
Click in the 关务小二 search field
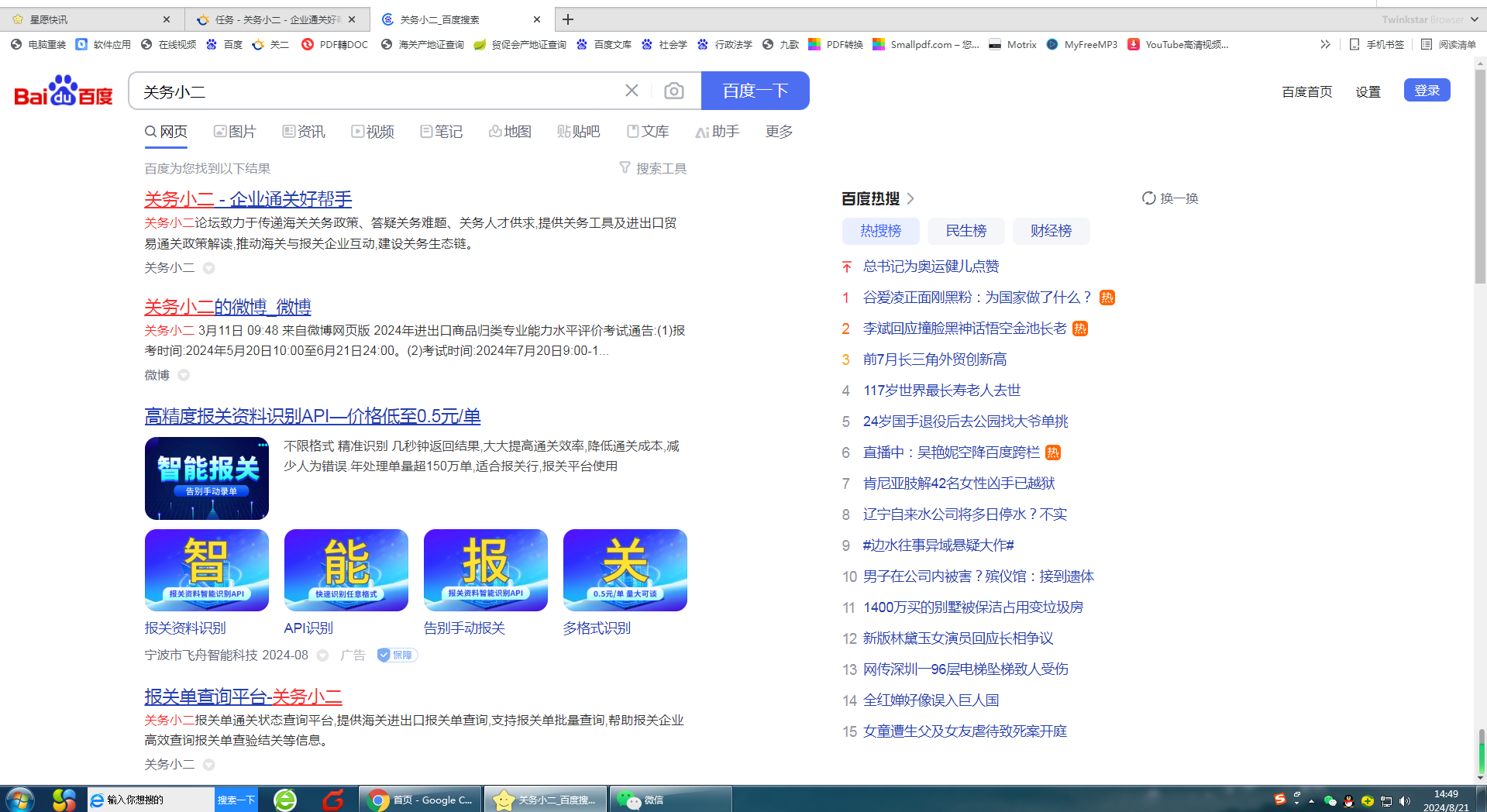point(380,91)
